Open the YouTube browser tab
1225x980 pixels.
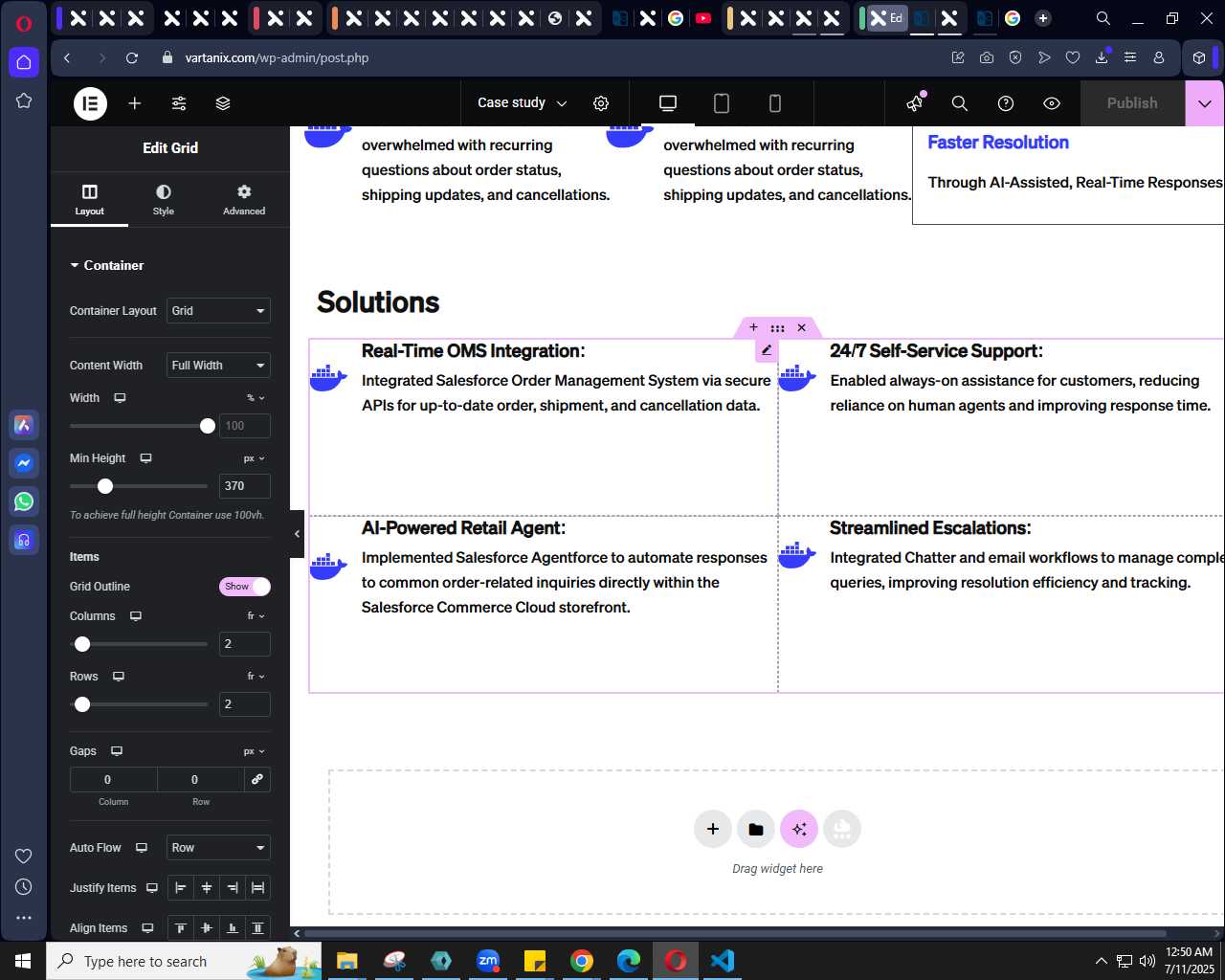pyautogui.click(x=703, y=18)
